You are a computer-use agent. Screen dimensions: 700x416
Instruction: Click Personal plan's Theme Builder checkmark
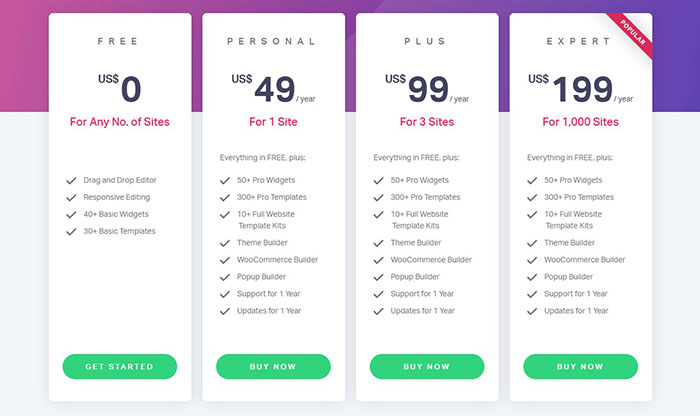(x=225, y=243)
